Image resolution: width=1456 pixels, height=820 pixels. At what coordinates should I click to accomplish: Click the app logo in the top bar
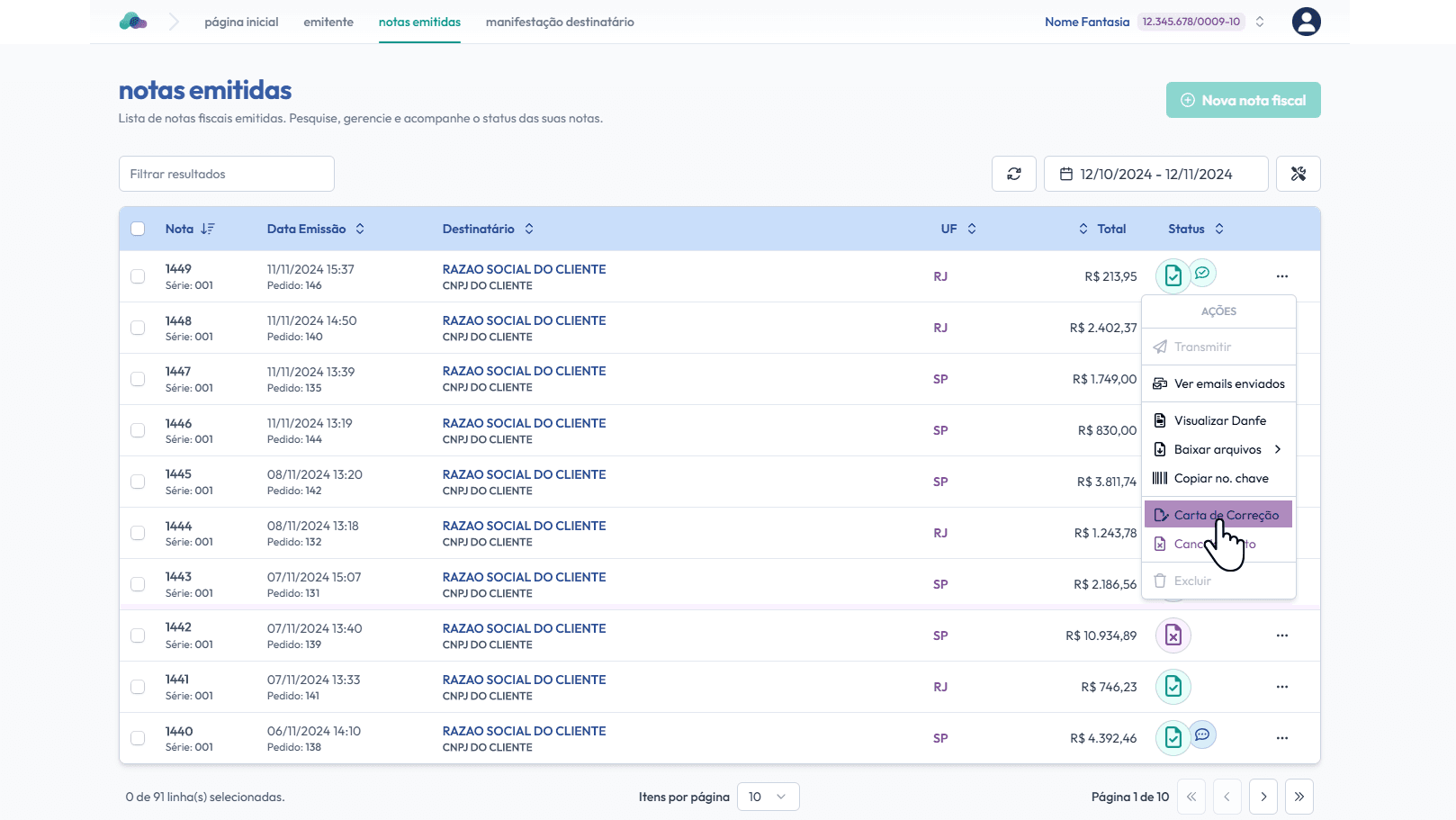pos(133,22)
